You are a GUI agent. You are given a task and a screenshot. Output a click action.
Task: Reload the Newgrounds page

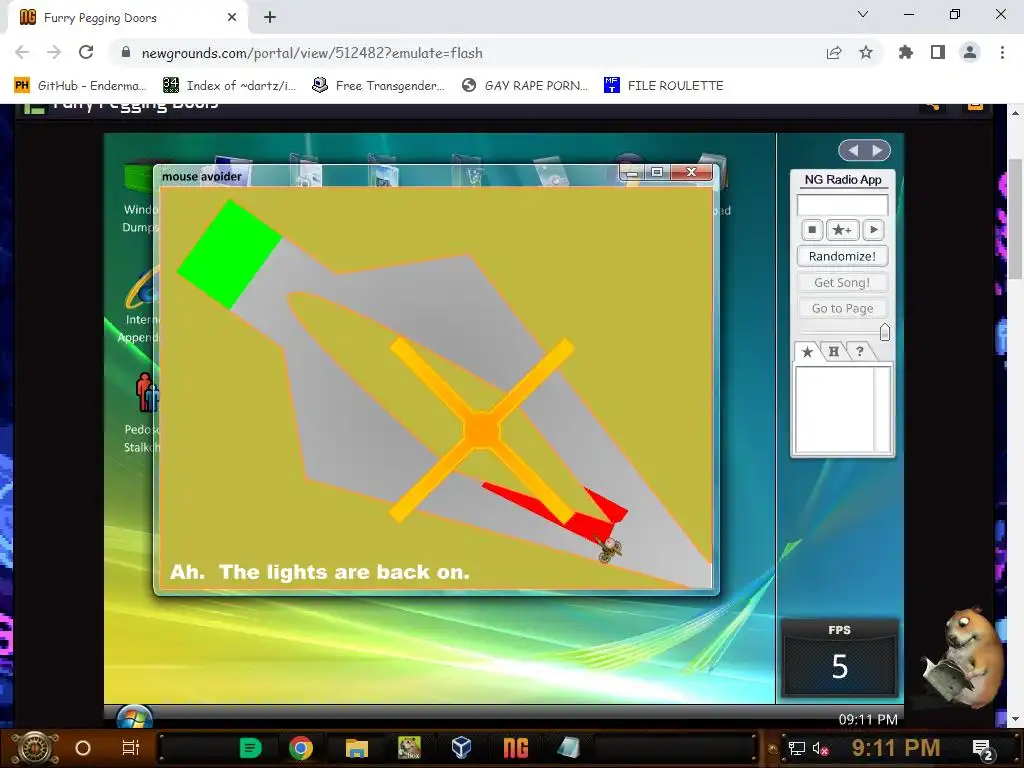86,52
